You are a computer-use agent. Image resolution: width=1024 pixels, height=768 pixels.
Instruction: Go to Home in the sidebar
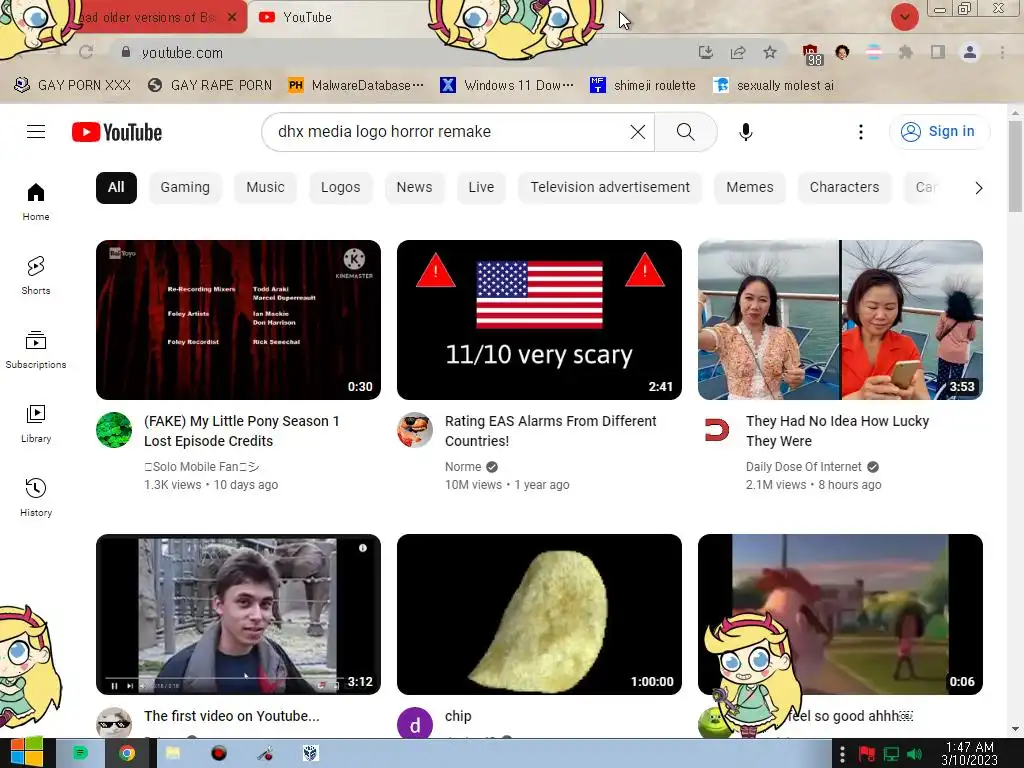click(36, 201)
